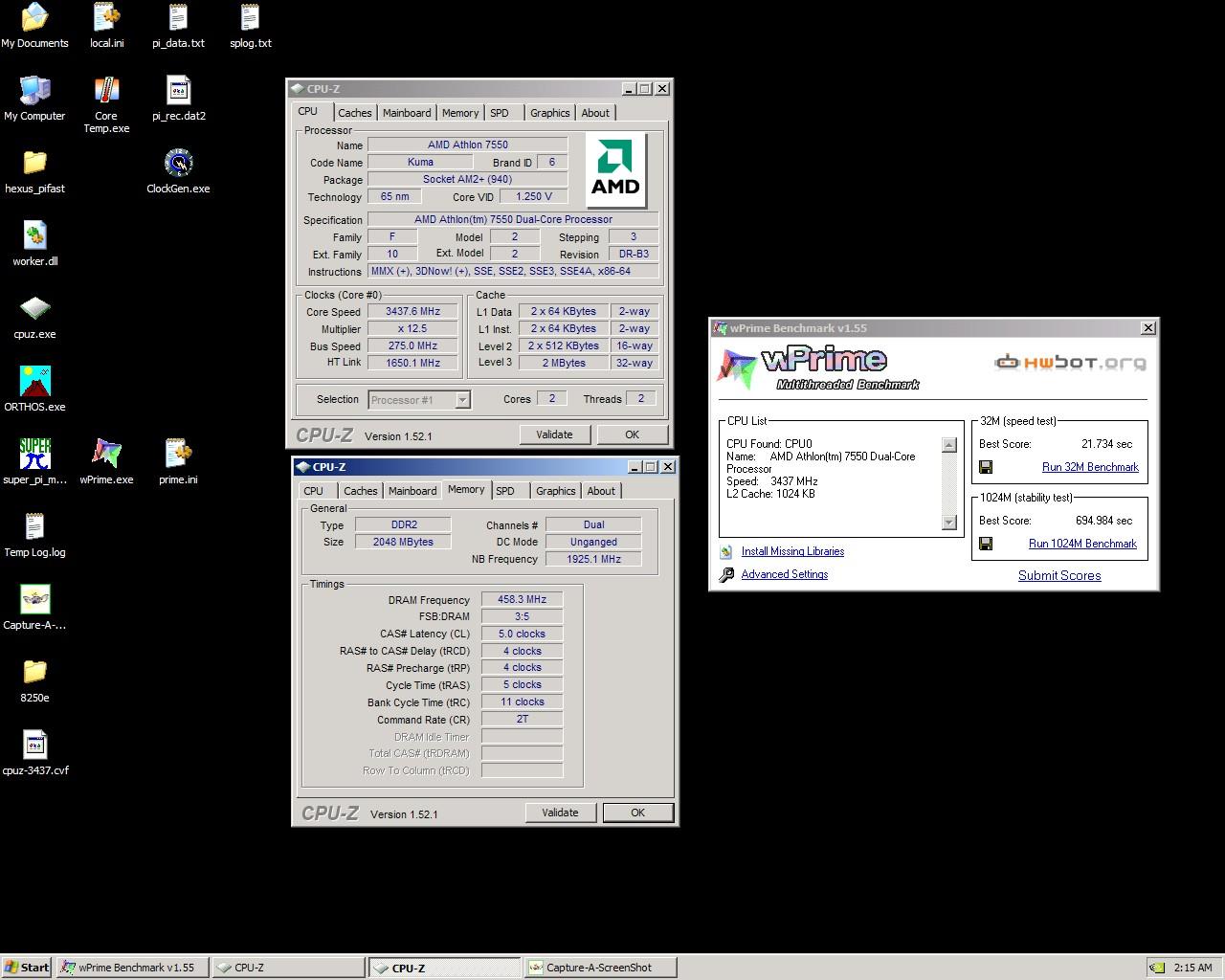Viewport: 1225px width, 980px height.
Task: Switch to wPrime Benchmark taskbar button
Action: (133, 968)
